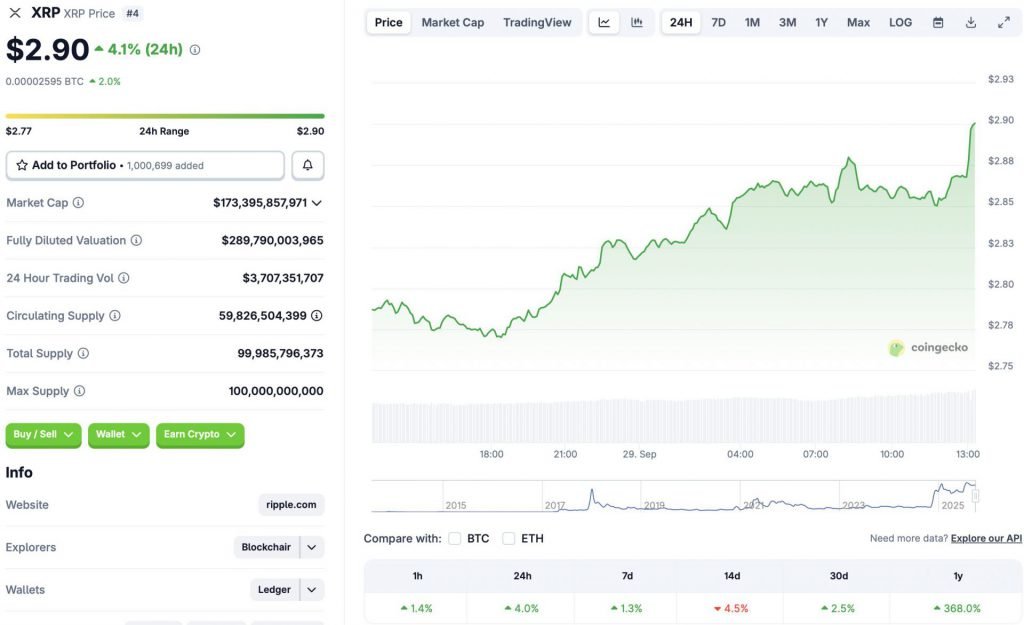
Task: Enable BTC comparison checkbox
Action: click(455, 538)
